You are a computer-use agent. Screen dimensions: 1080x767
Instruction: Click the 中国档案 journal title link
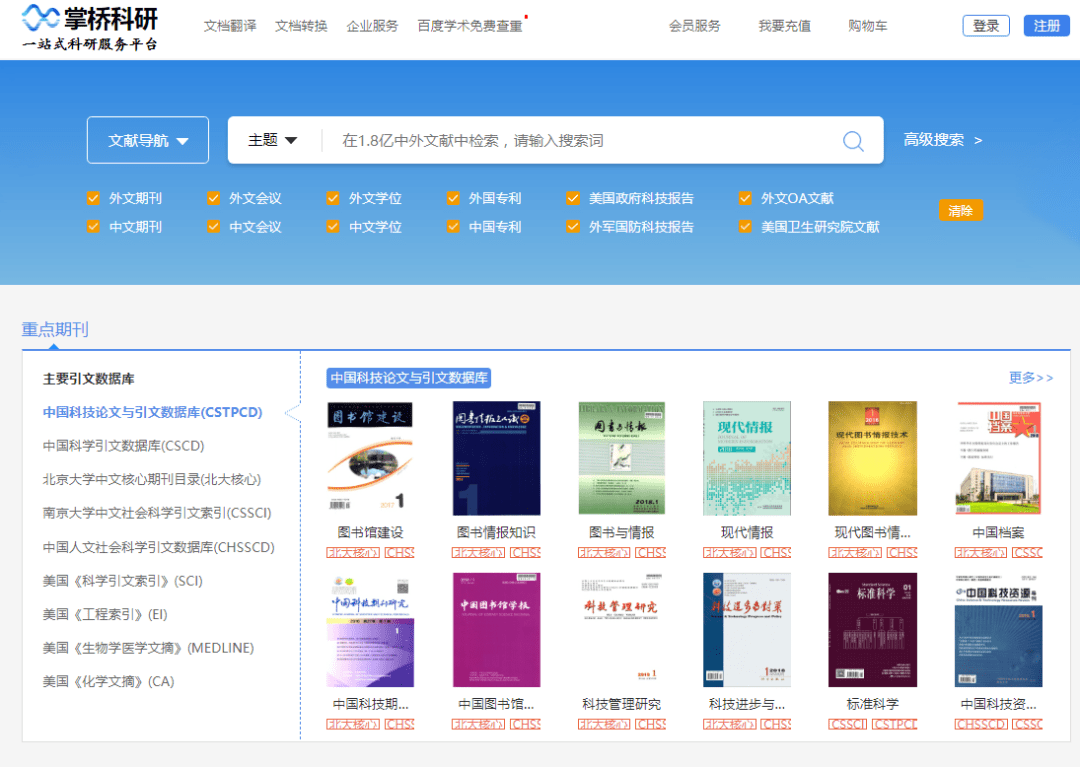click(998, 532)
